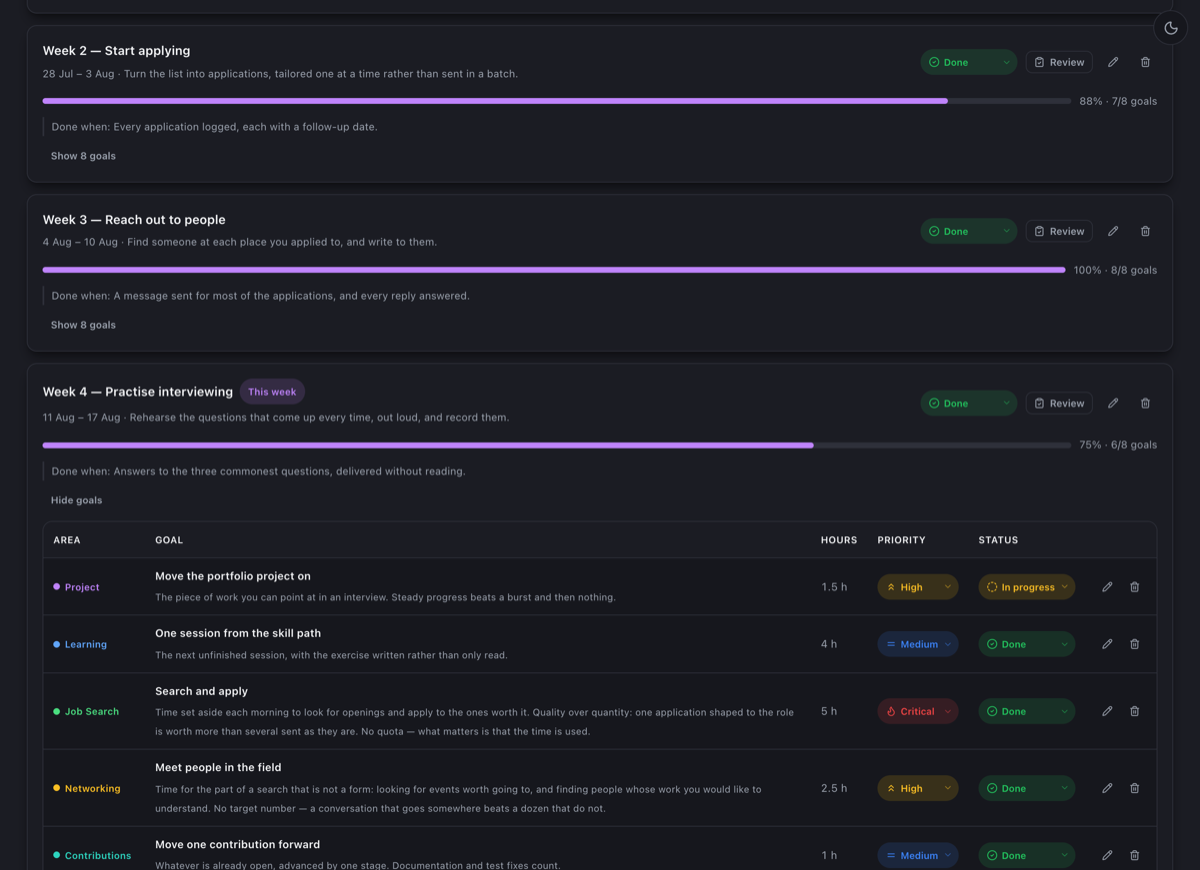The image size is (1200, 870).
Task: Change High priority of the portfolio project goal
Action: [918, 587]
